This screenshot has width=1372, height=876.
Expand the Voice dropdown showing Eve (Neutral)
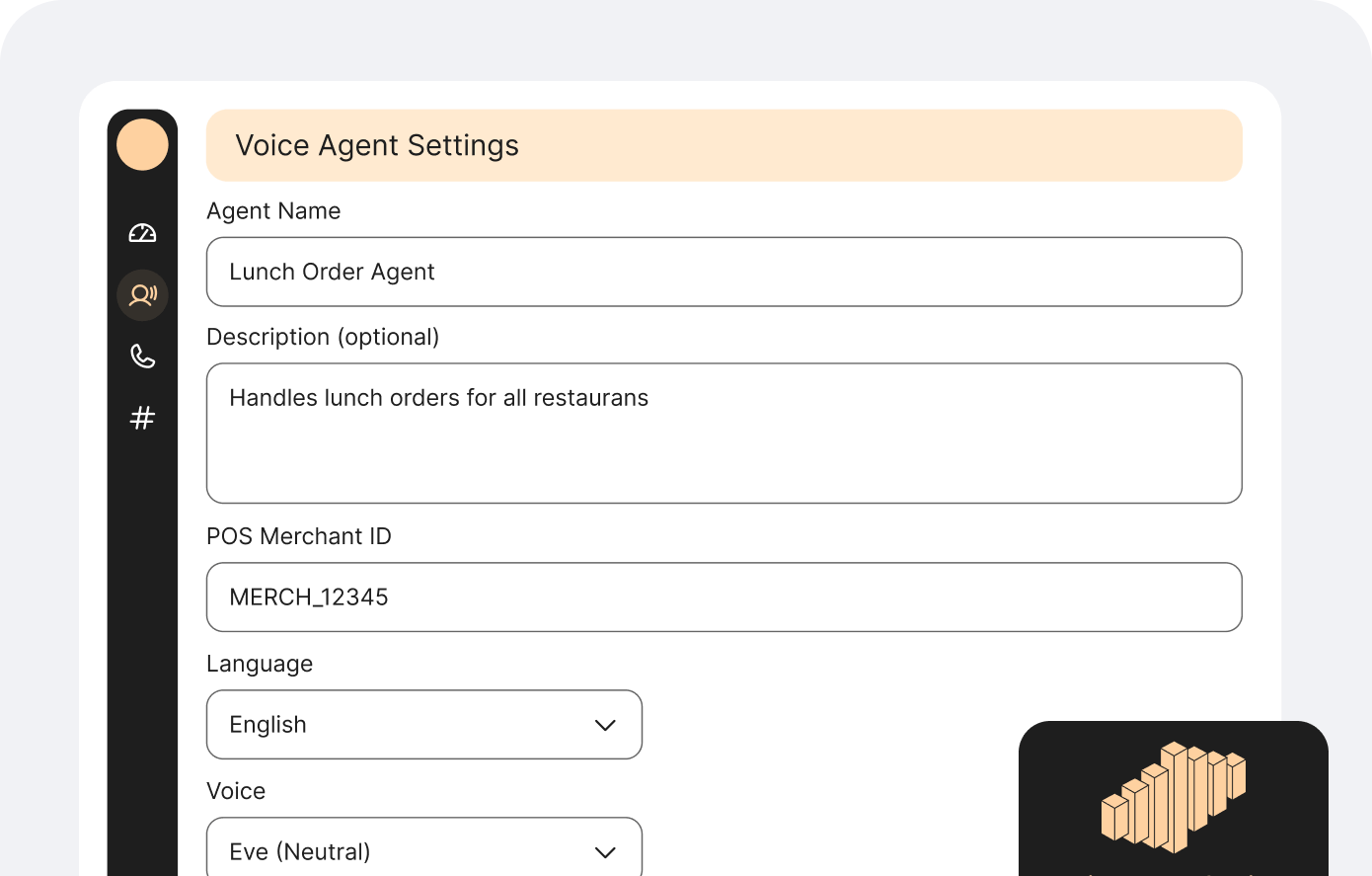pyautogui.click(x=424, y=850)
